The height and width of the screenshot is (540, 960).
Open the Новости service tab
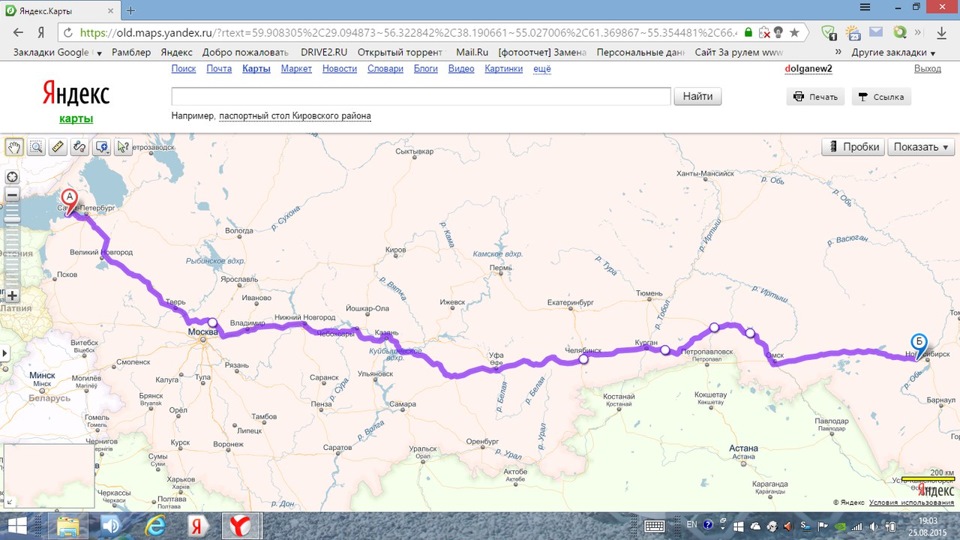339,69
